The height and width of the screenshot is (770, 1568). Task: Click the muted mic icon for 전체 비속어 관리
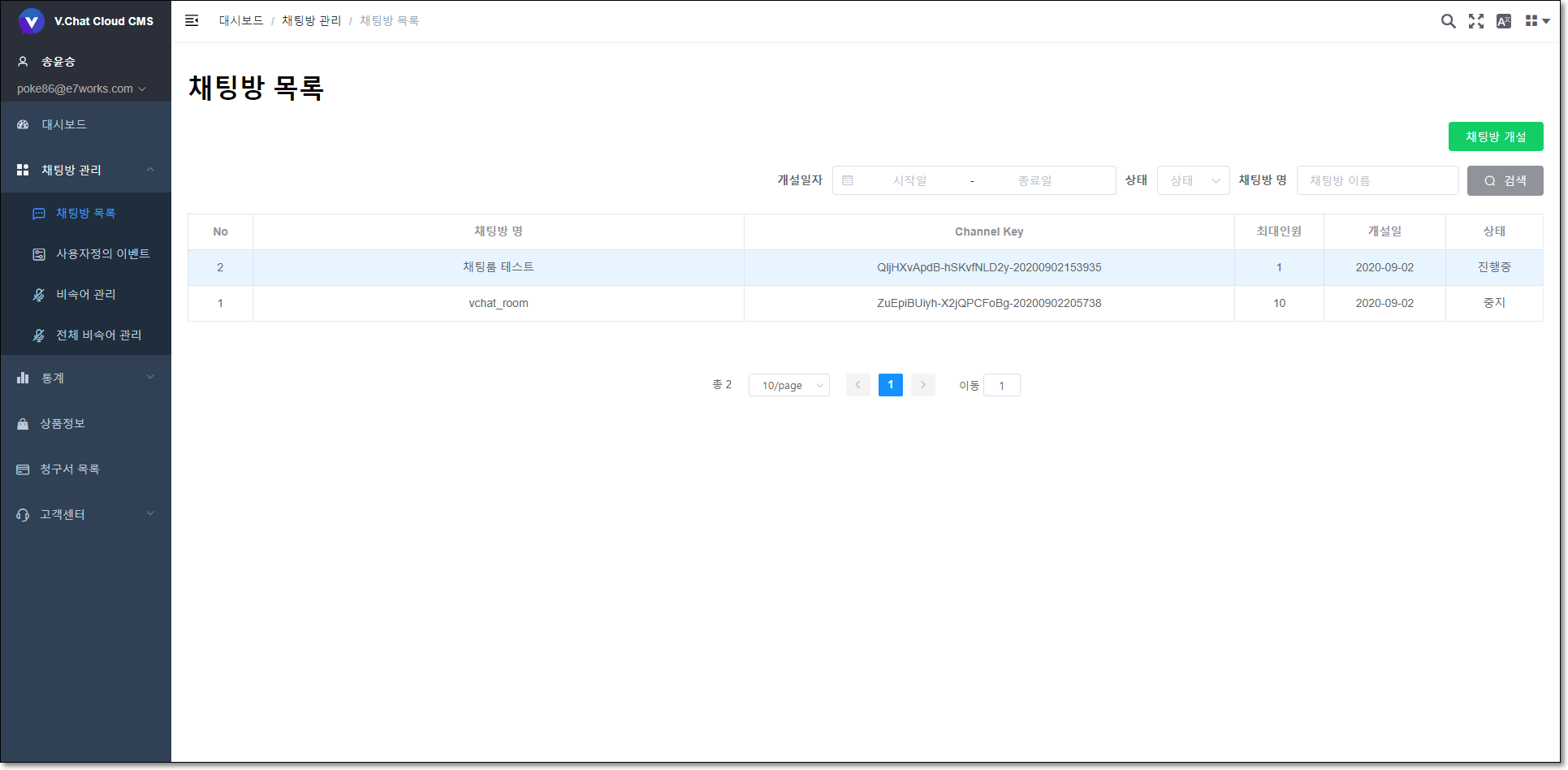coord(38,335)
